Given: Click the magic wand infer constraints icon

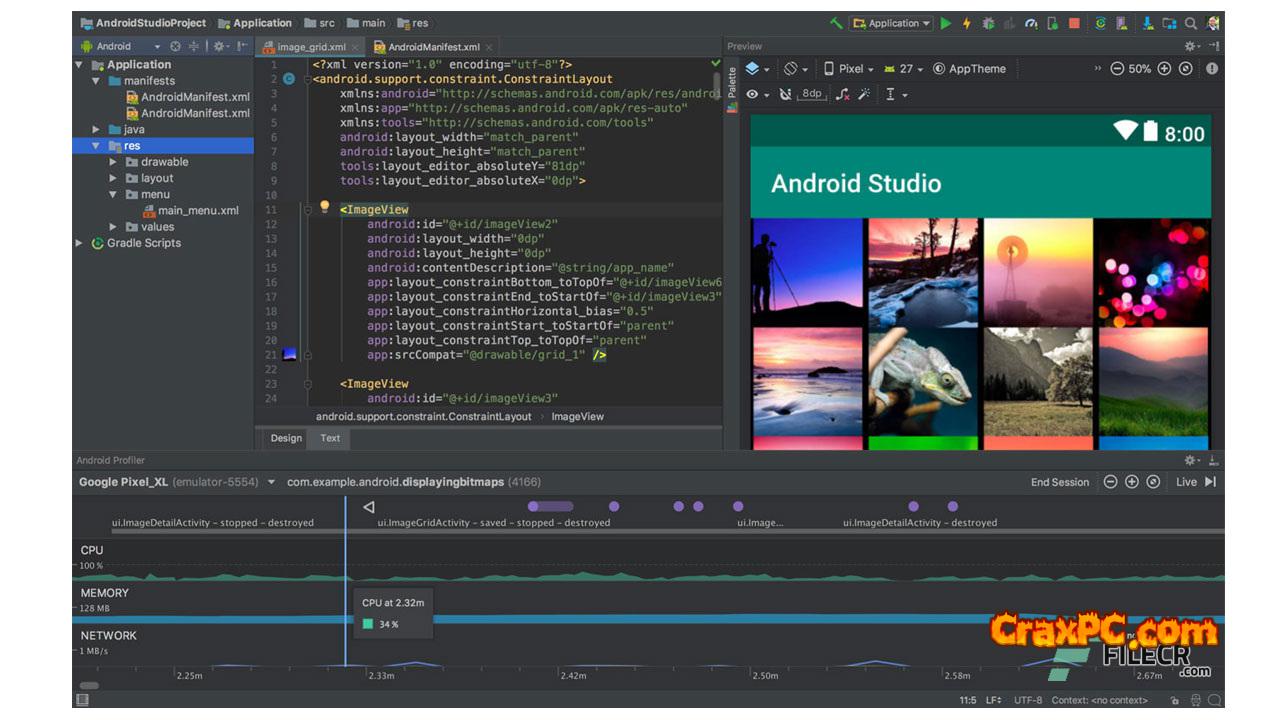Looking at the screenshot, I should click(864, 94).
